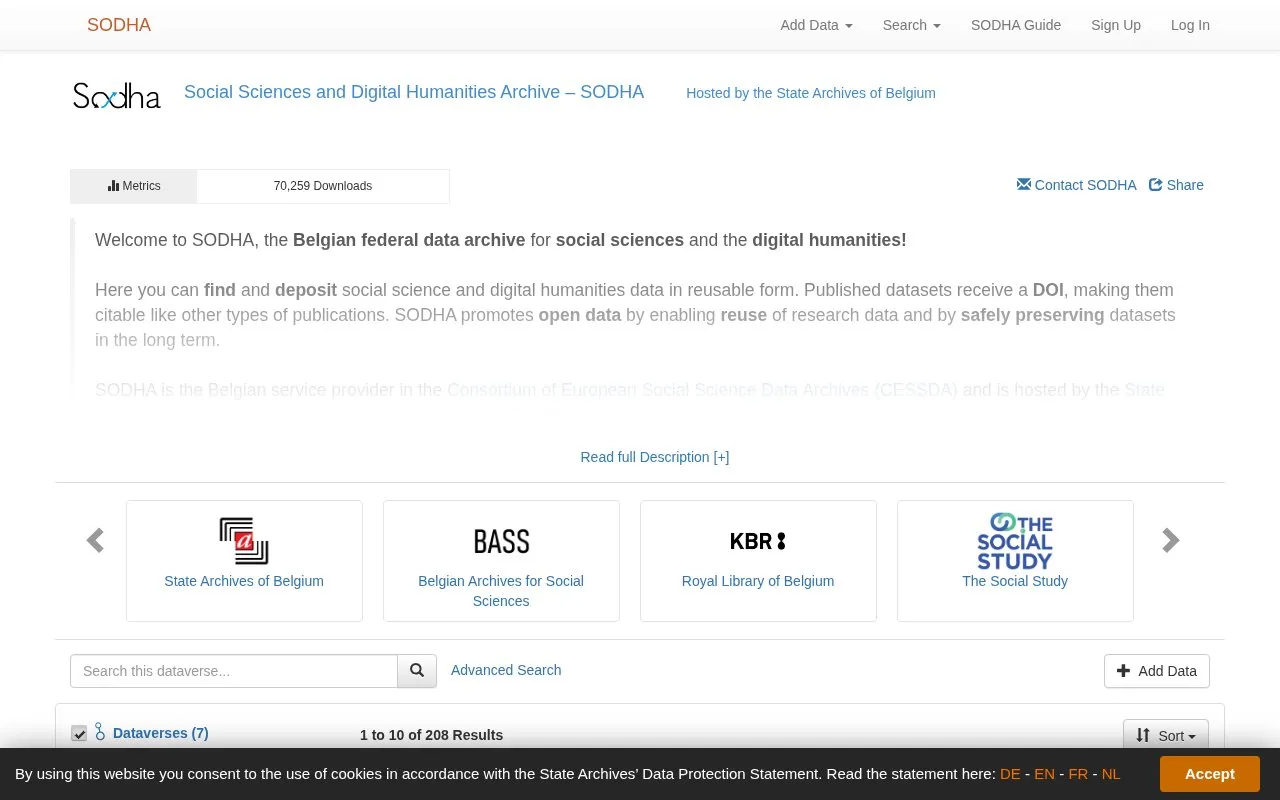The width and height of the screenshot is (1280, 800).
Task: Open the FR language statement link
Action: pos(1078,774)
